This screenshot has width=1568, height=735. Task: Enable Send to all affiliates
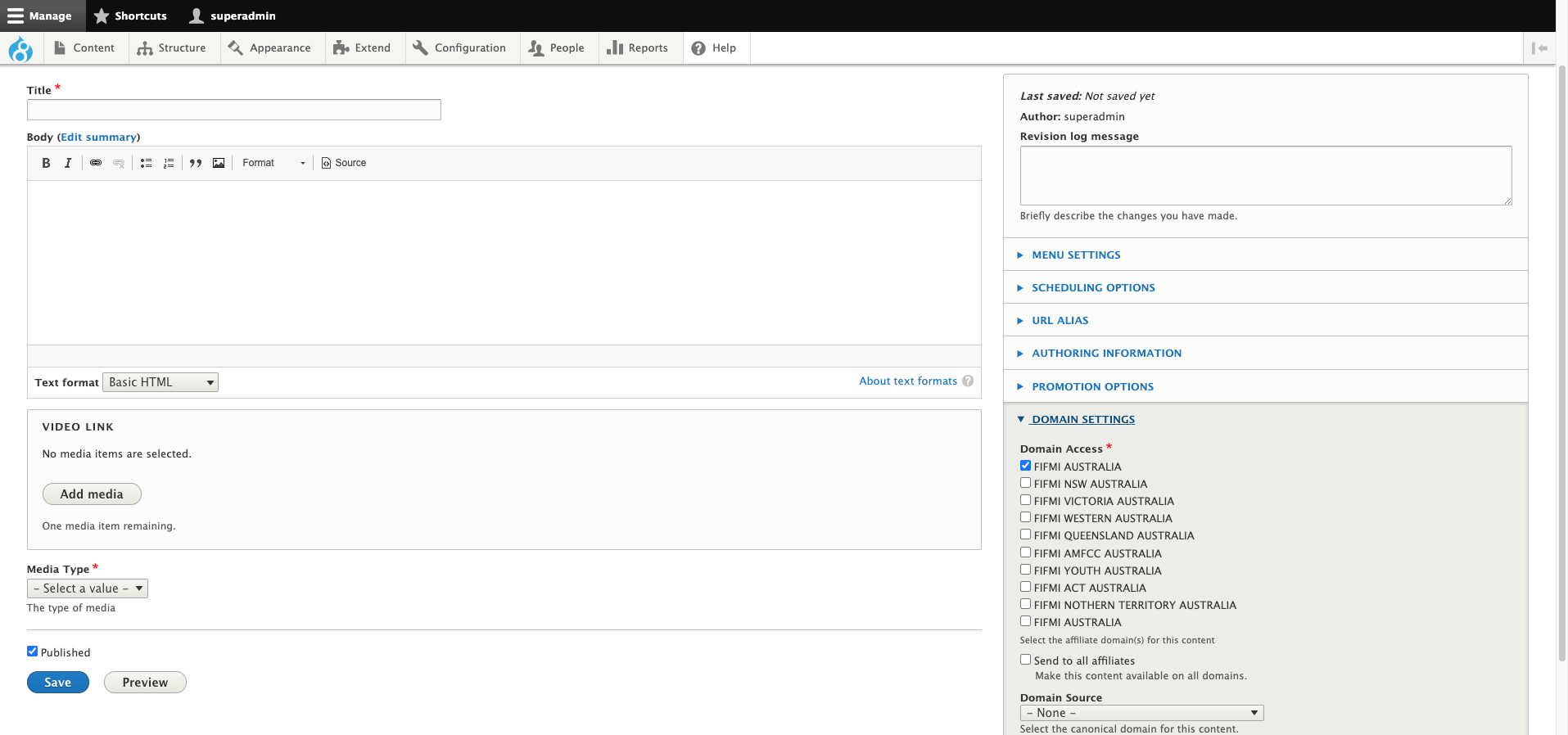[1025, 660]
